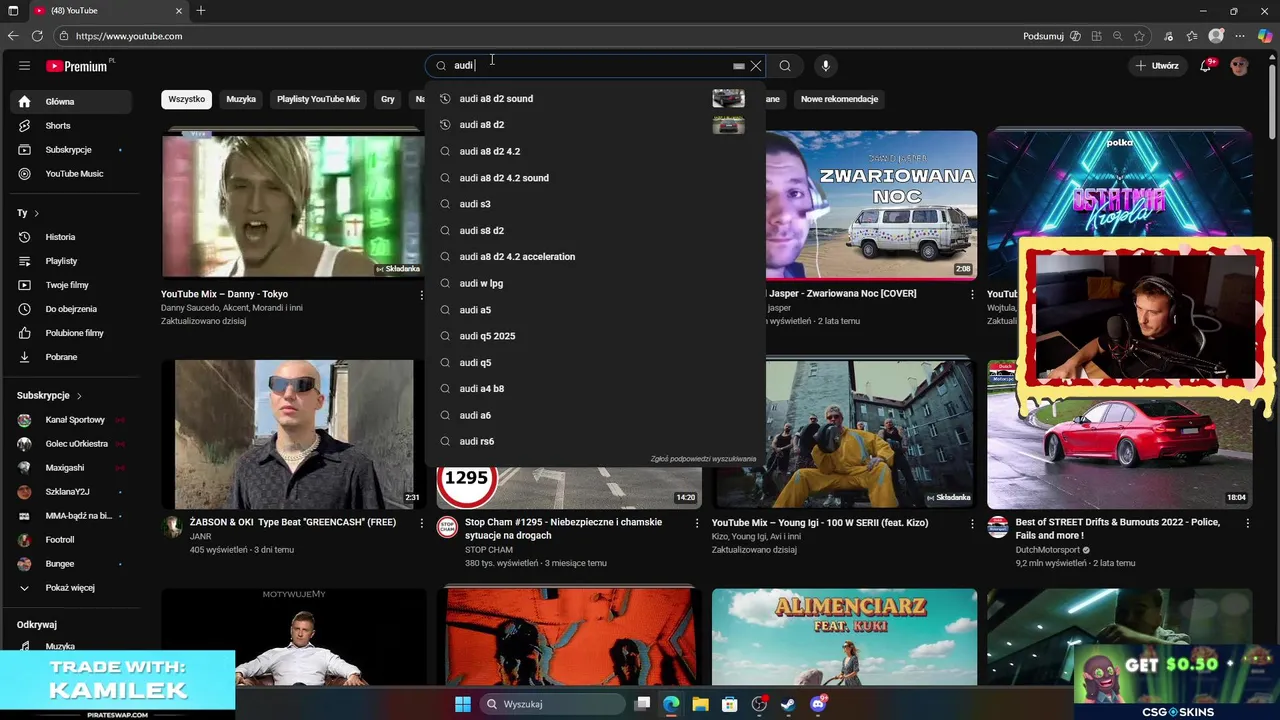Open YouTube Music in sidebar
1280x720 pixels.
click(71, 173)
